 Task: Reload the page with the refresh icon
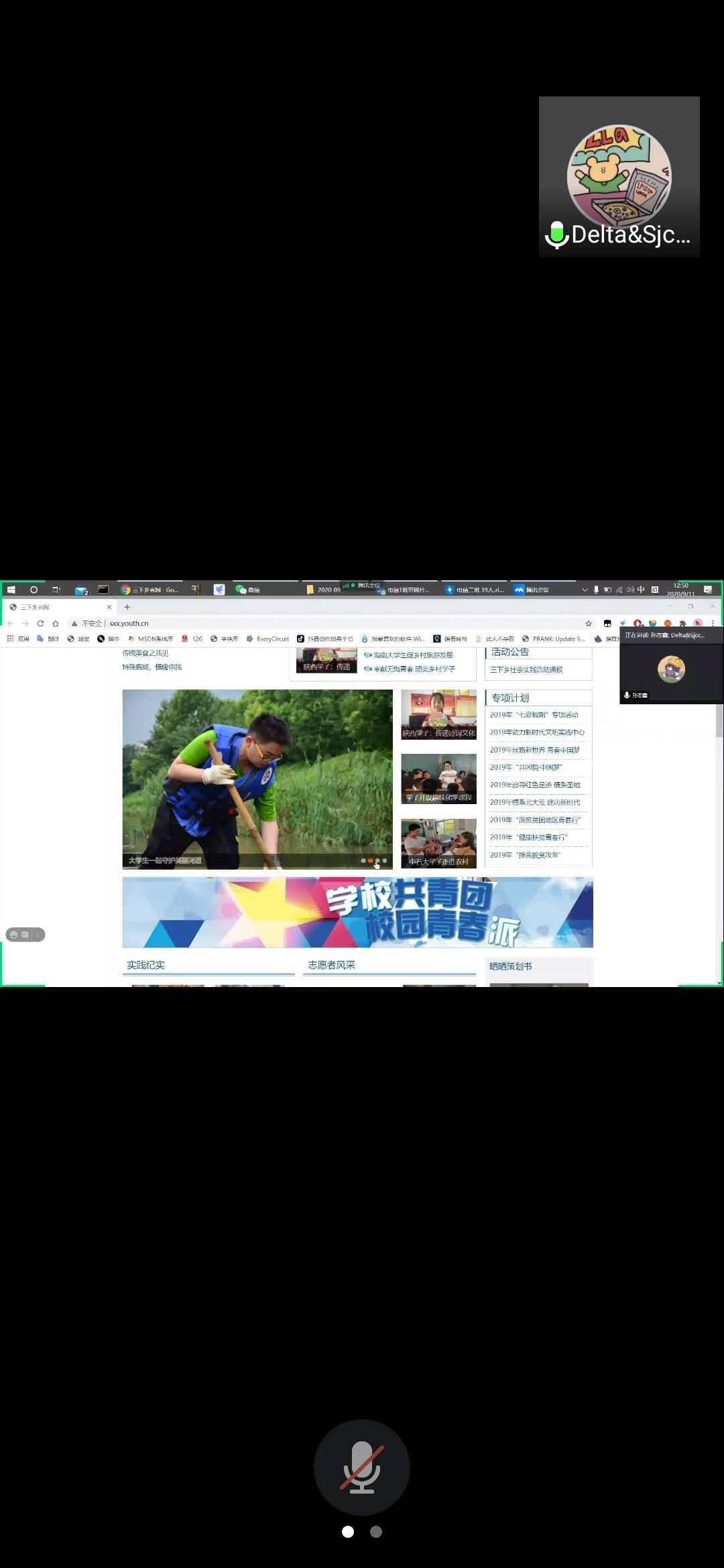coord(40,623)
